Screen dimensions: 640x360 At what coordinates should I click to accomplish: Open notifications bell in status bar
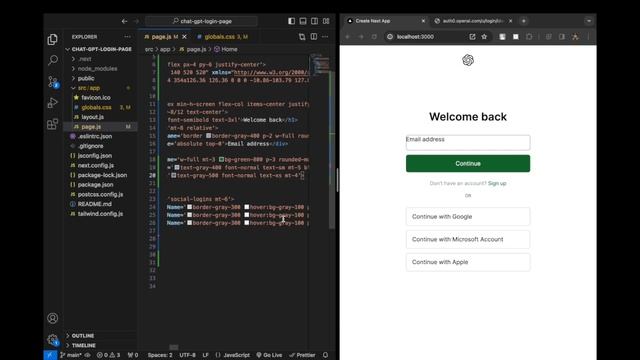(x=325, y=355)
